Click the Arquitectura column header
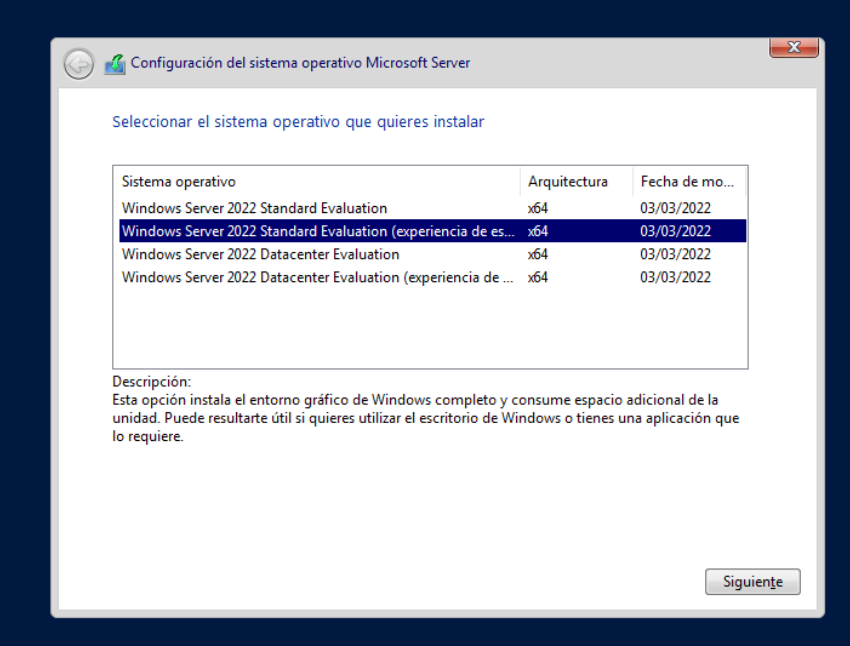Viewport: 850px width, 646px height. click(x=577, y=182)
